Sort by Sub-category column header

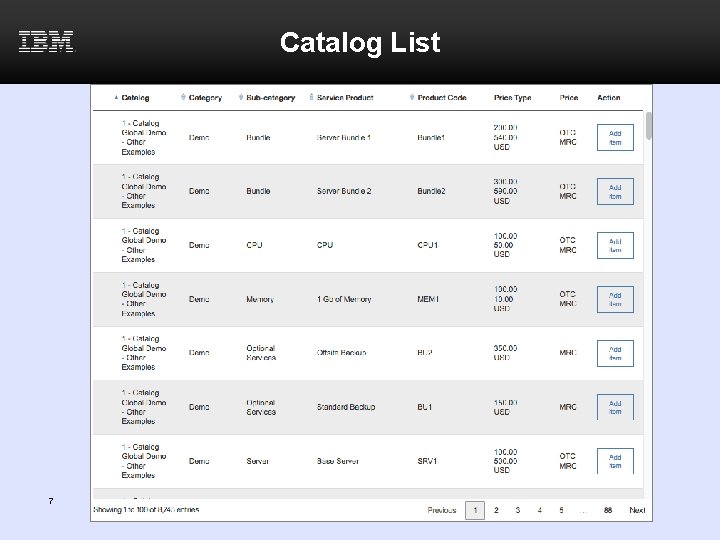coord(270,98)
